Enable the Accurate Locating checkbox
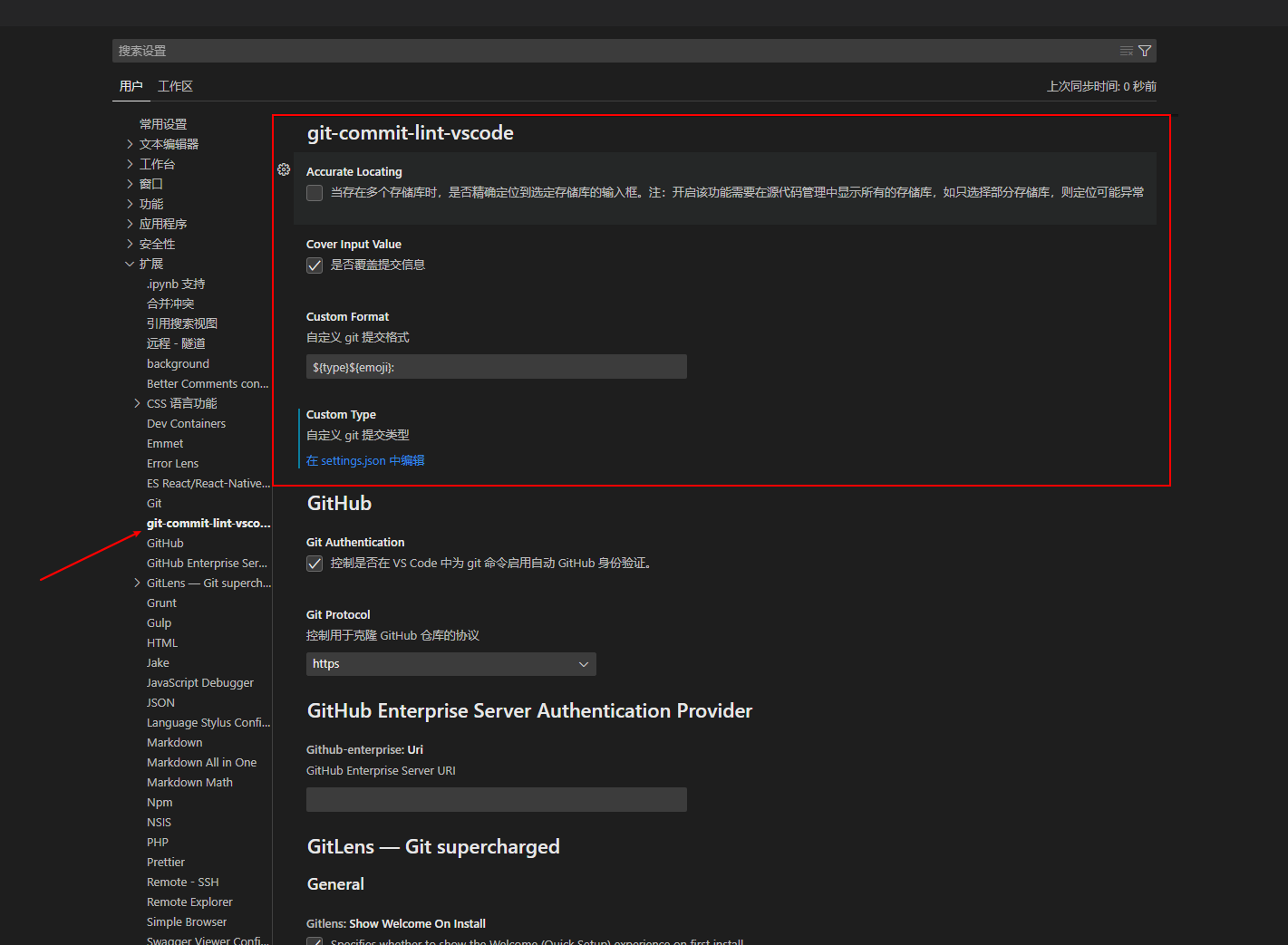Screen dimensions: 1288x945 coord(315,193)
